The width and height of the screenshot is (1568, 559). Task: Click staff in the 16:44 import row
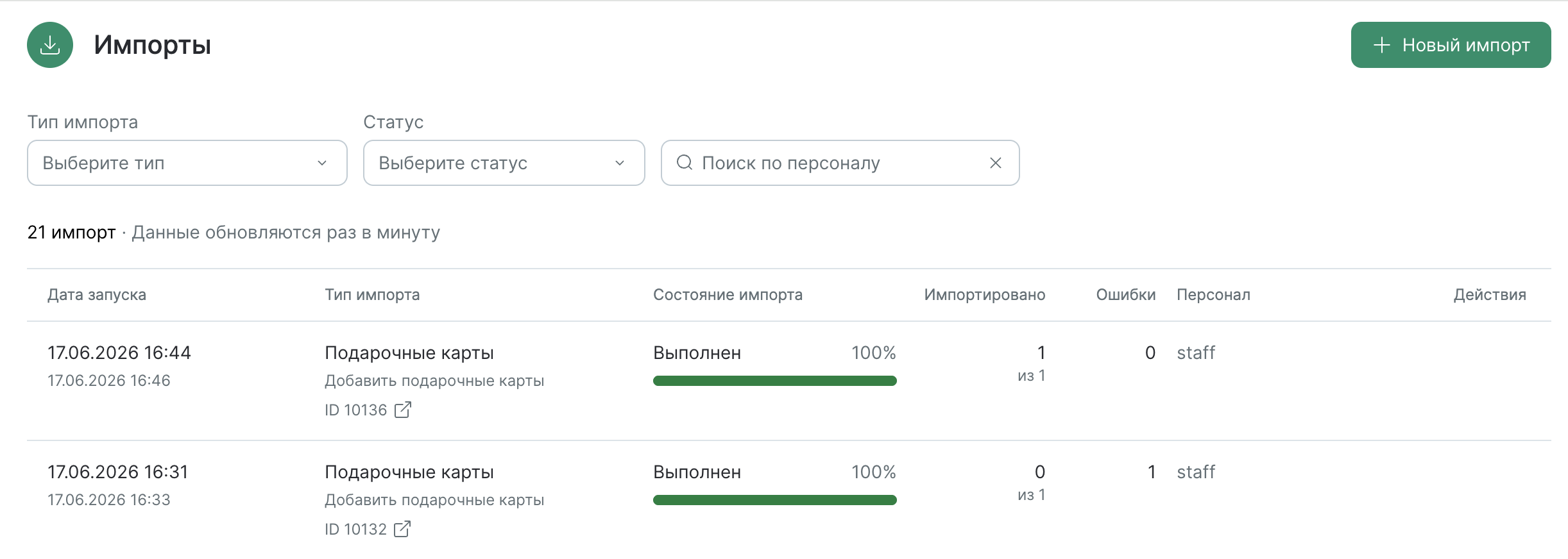point(1196,353)
